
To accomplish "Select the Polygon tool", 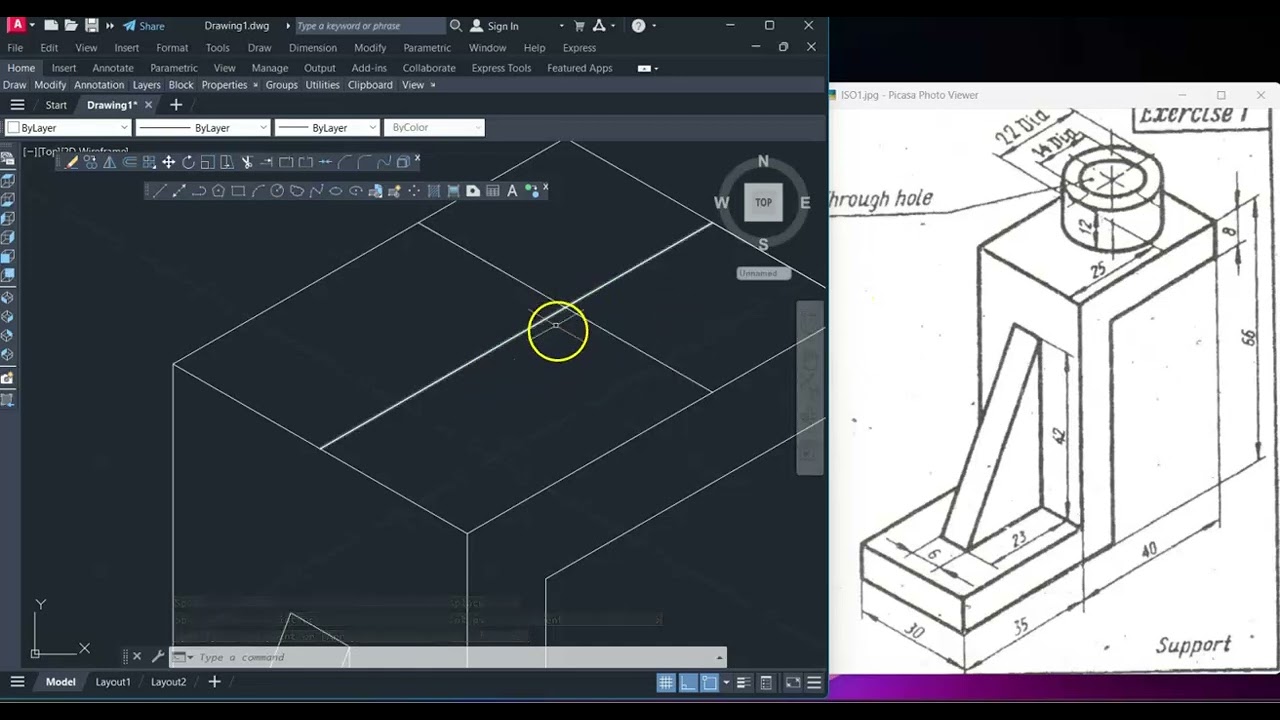I will point(218,191).
